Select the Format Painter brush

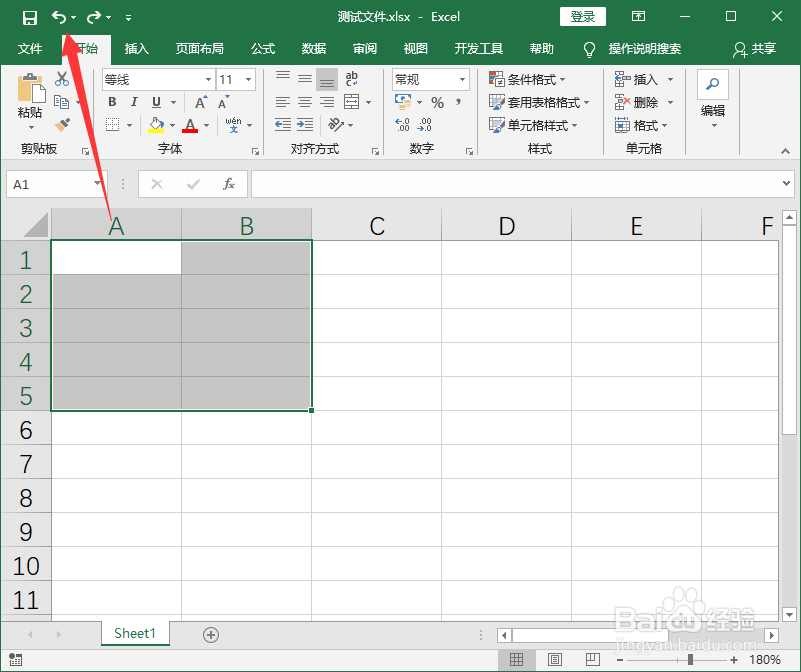62,125
